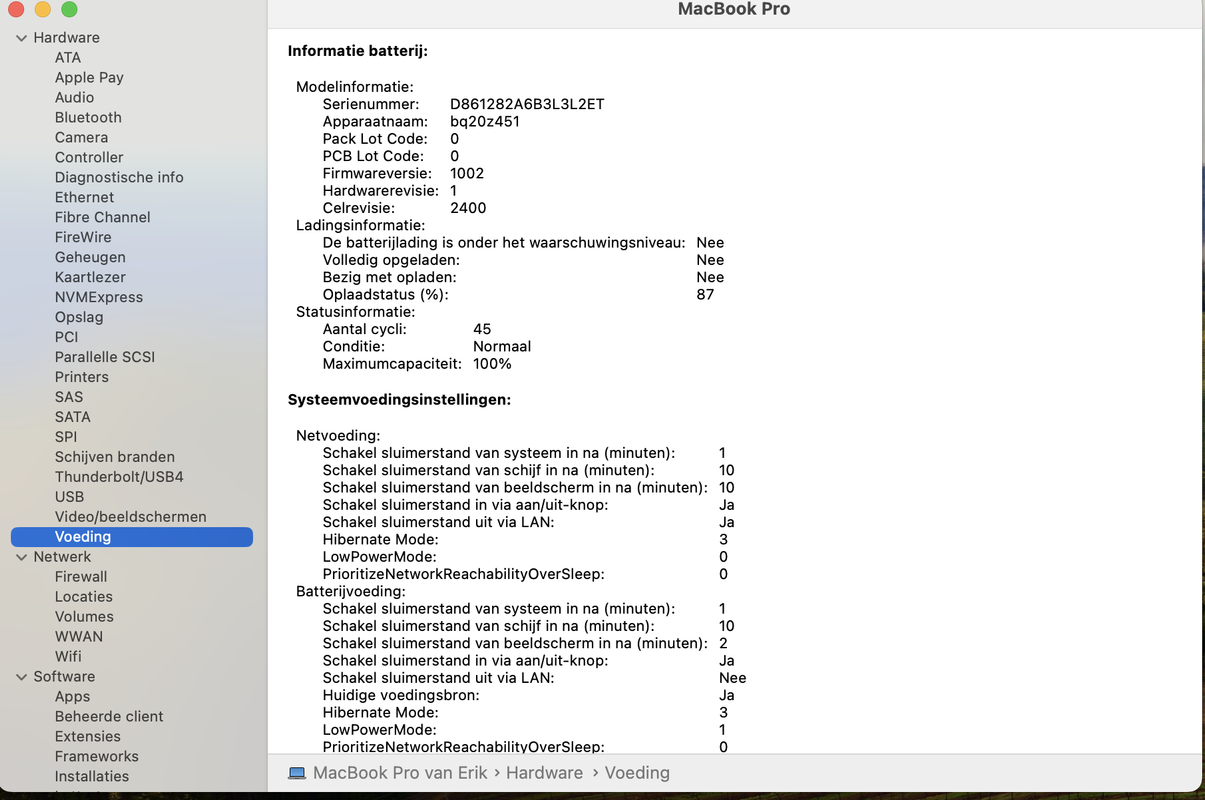Open Video/beeldschermen entry
The width and height of the screenshot is (1205, 800).
pos(131,517)
